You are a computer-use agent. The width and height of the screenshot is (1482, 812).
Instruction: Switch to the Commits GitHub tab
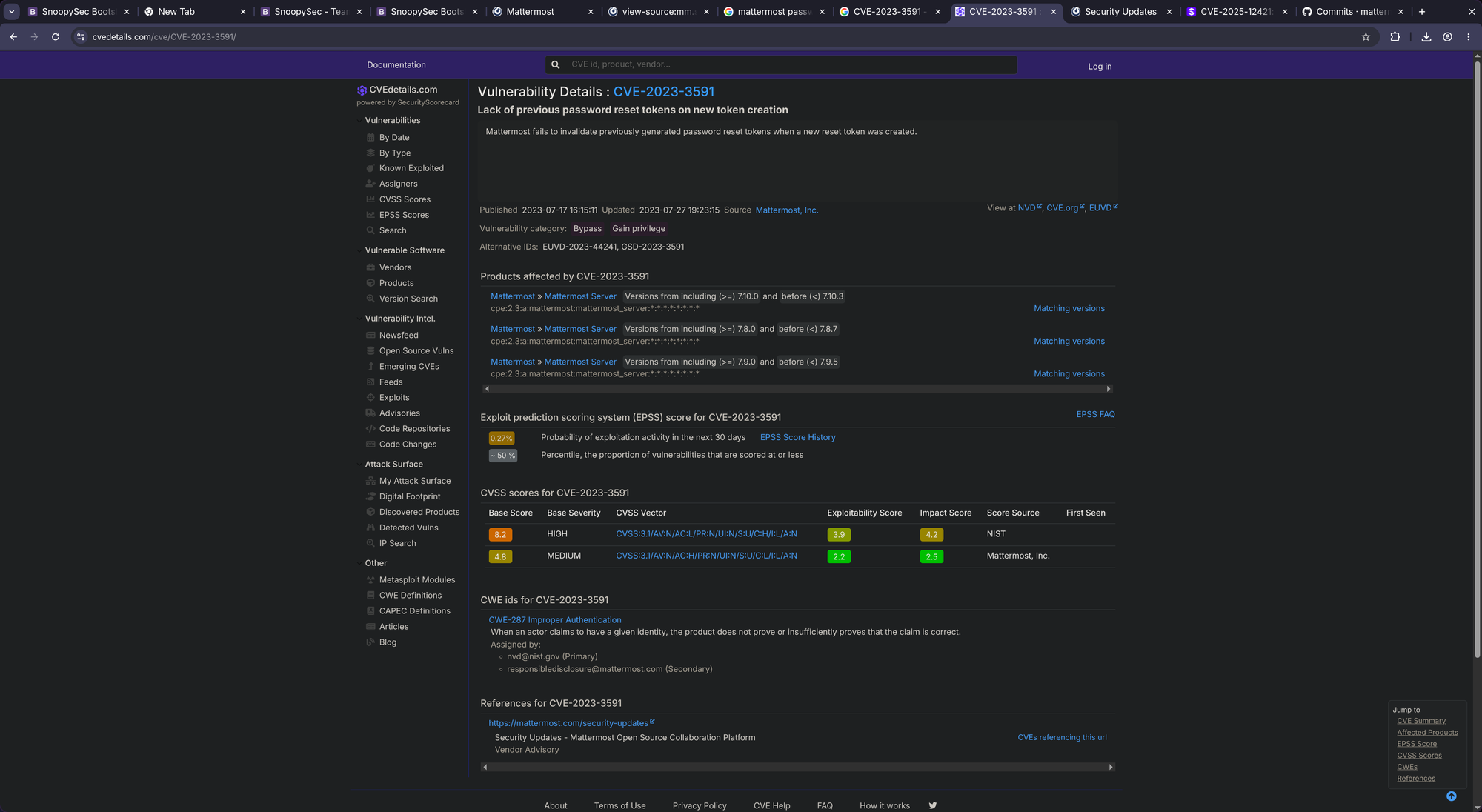(1352, 12)
